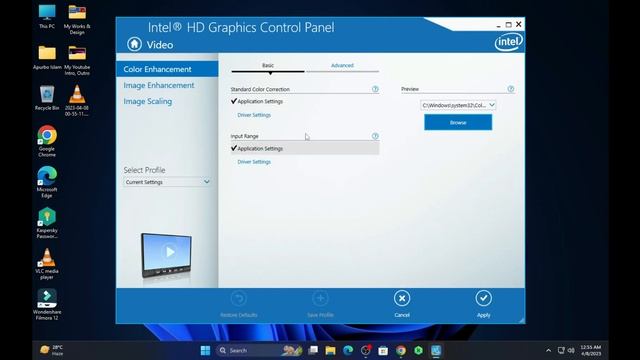Click the Home icon beside Video
Image resolution: width=640 pixels, height=360 pixels.
(134, 44)
